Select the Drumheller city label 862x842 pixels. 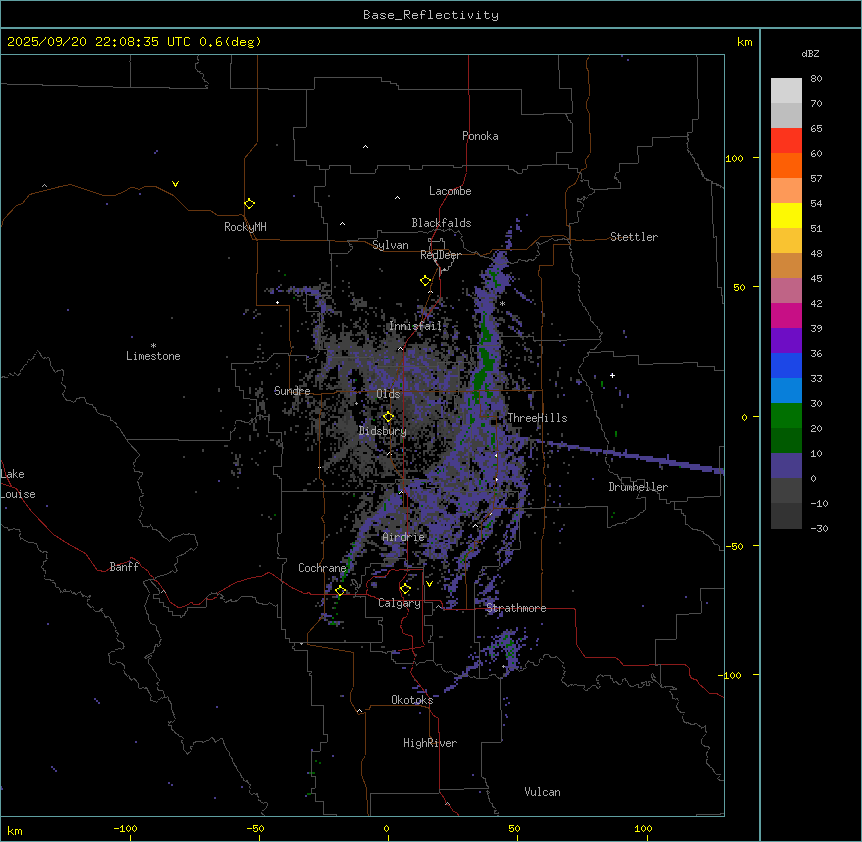point(638,487)
